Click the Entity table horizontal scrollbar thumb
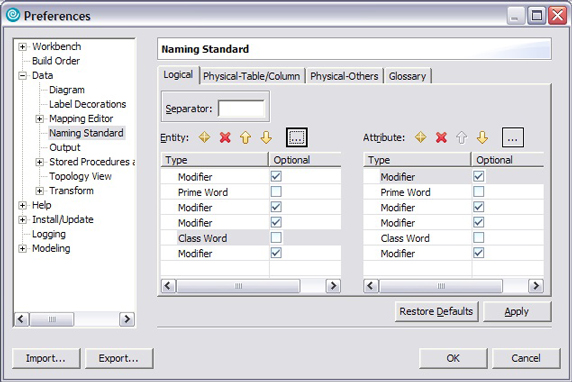This screenshot has height=382, width=572. [x=239, y=286]
